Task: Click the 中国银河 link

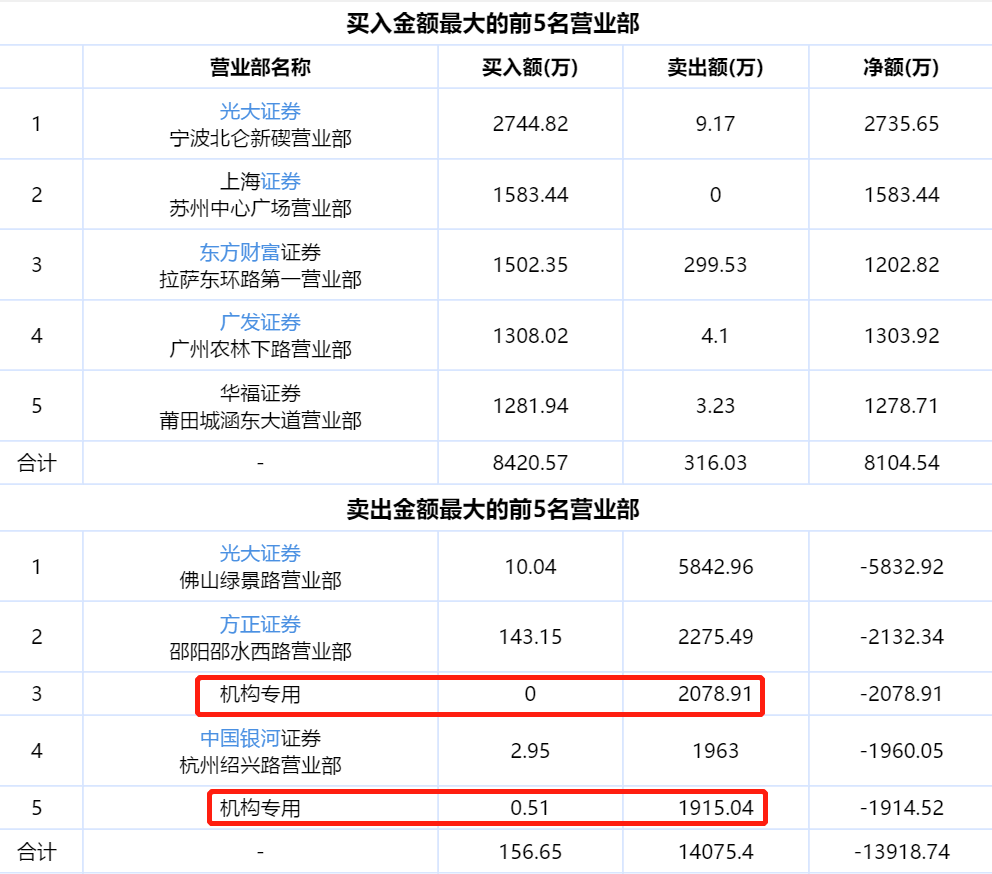Action: 239,738
